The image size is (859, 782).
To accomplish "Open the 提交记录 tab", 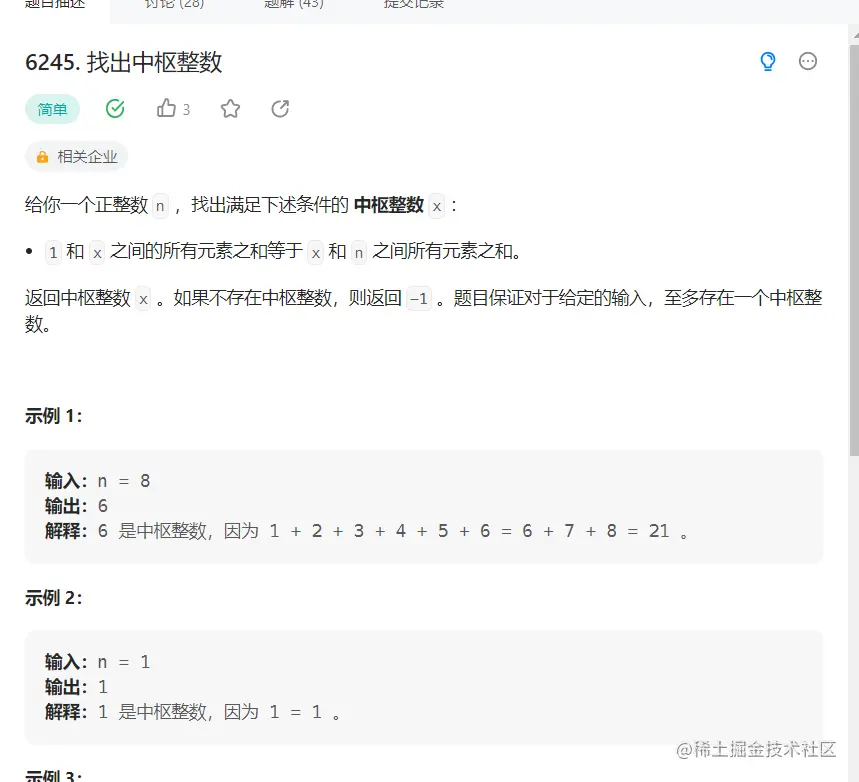I will pyautogui.click(x=414, y=4).
